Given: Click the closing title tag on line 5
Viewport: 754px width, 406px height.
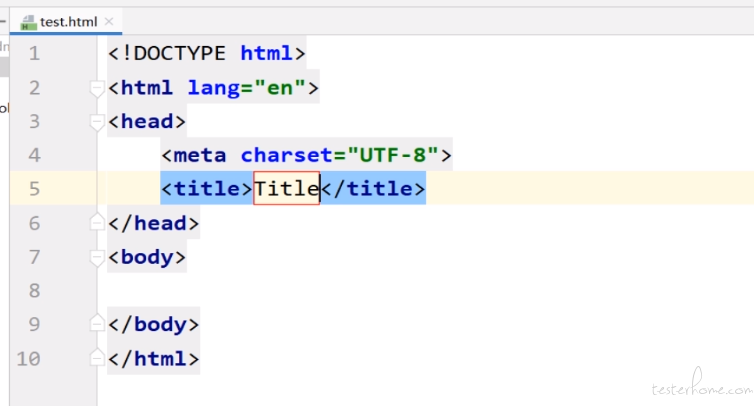Looking at the screenshot, I should coord(373,188).
